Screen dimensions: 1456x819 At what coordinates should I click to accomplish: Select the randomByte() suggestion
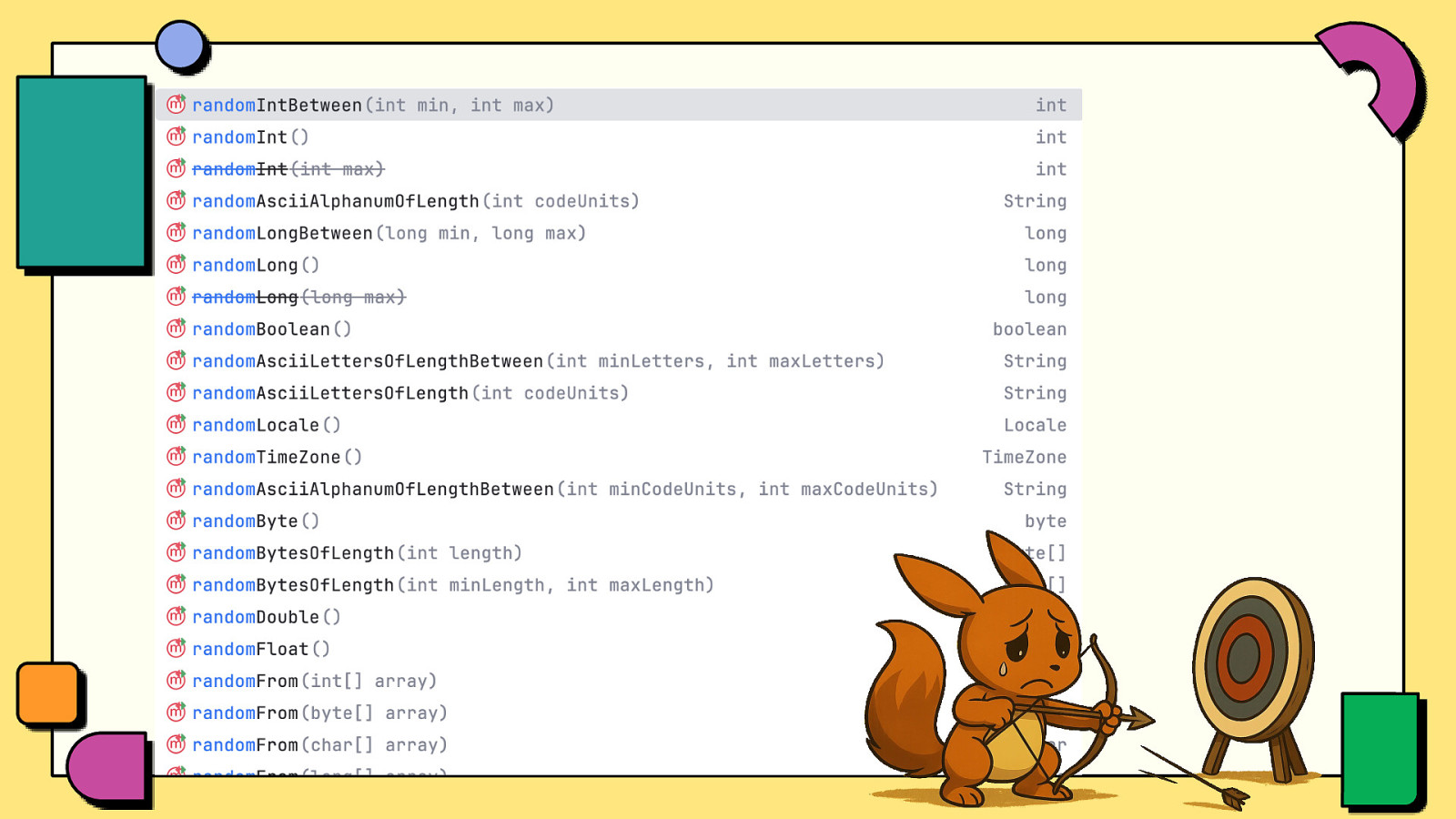point(619,521)
